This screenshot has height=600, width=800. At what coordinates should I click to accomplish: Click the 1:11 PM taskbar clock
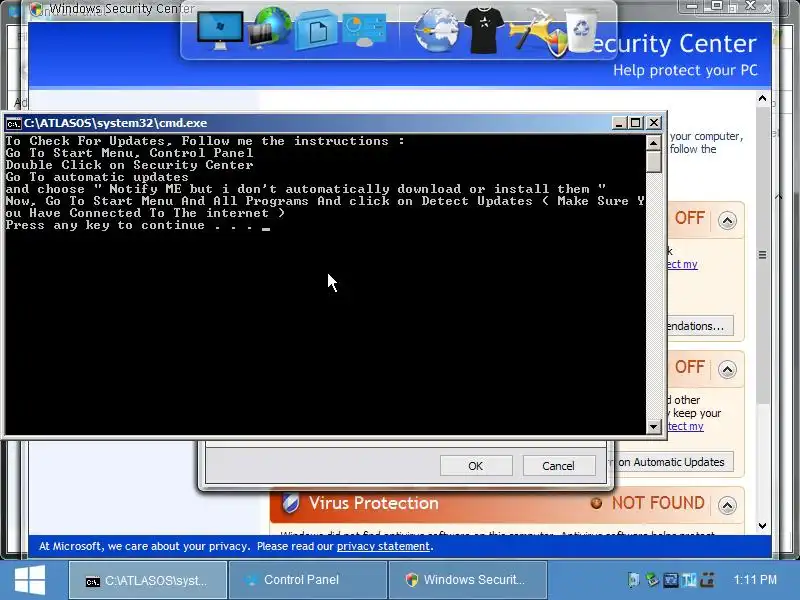click(755, 580)
